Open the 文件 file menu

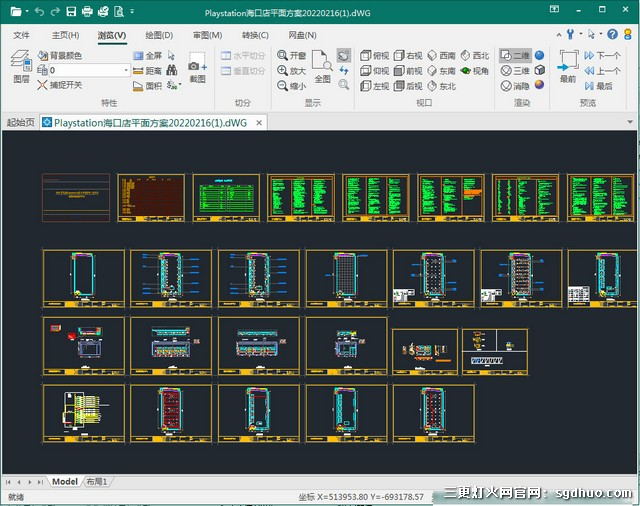(x=21, y=35)
